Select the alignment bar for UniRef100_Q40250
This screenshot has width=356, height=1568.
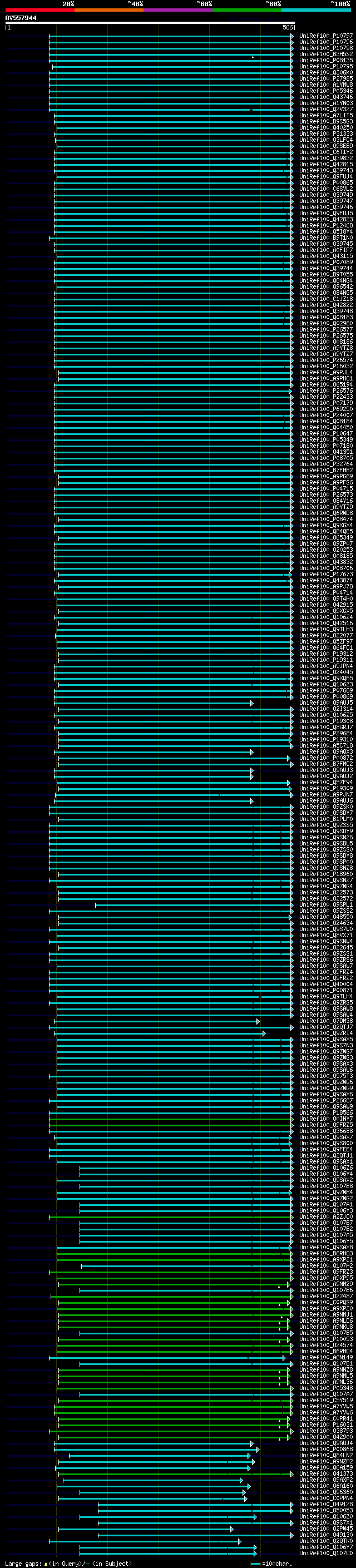tap(174, 127)
